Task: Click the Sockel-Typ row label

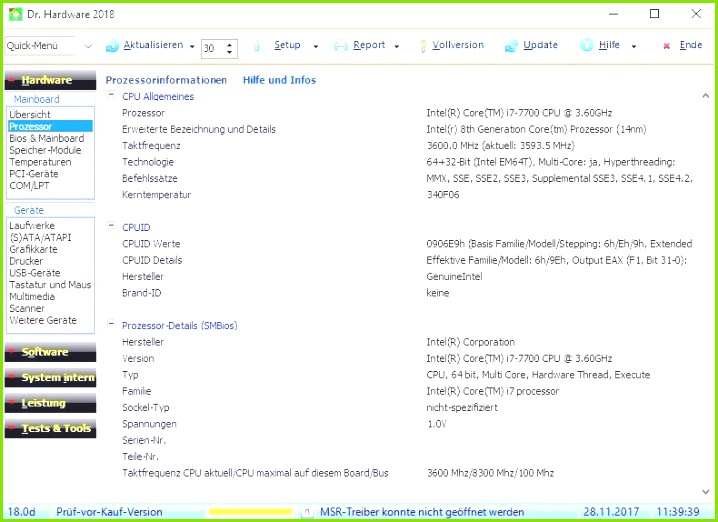Action: (x=146, y=408)
